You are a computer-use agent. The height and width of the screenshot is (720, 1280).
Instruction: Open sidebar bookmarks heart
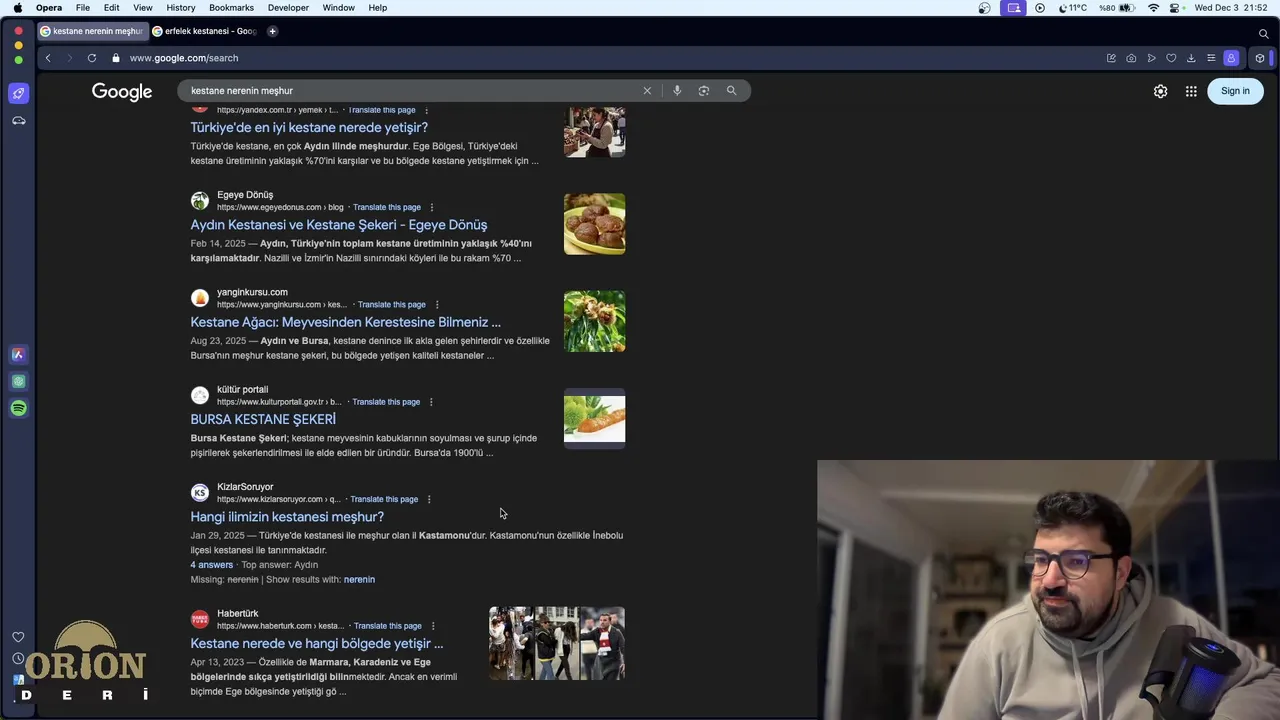point(18,637)
